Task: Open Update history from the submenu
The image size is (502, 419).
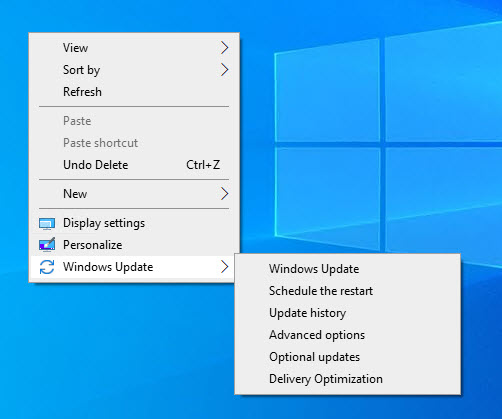Action: pos(348,313)
